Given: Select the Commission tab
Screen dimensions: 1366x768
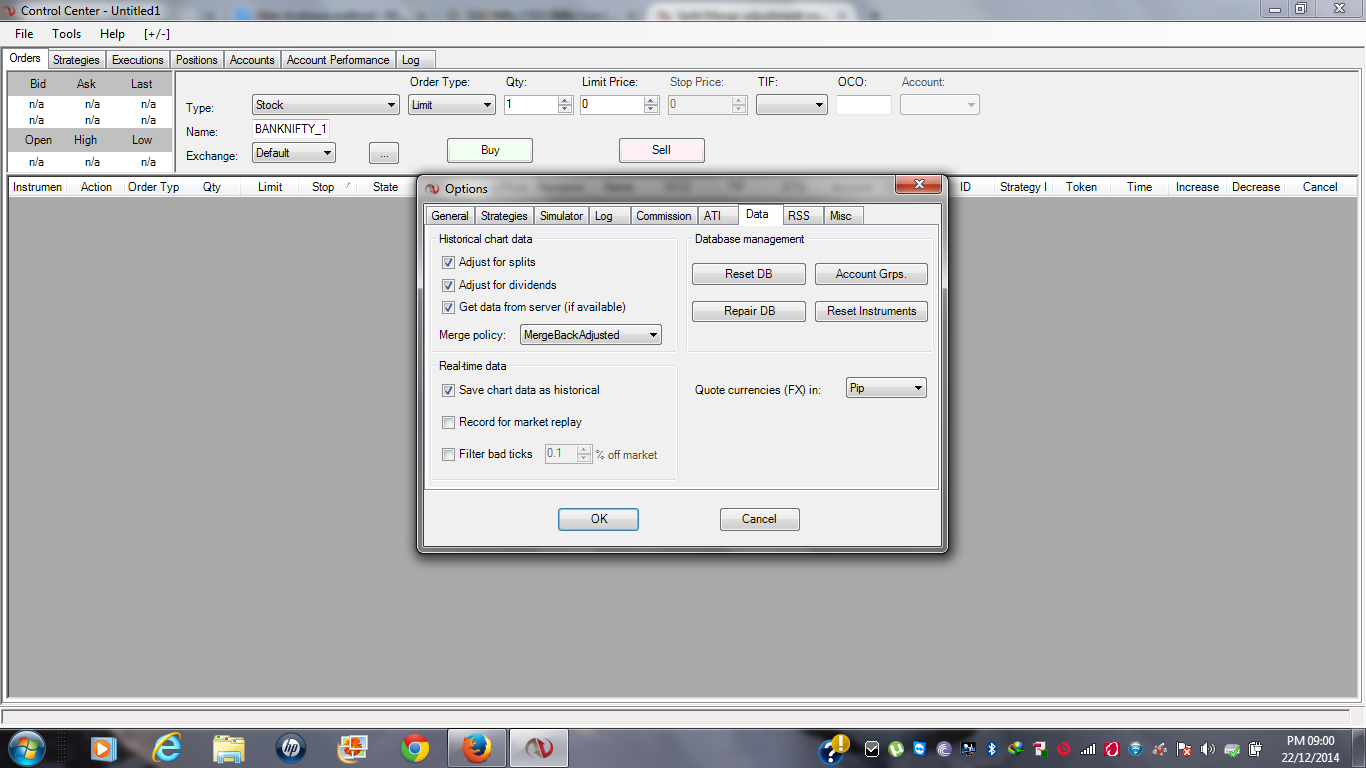Looking at the screenshot, I should pyautogui.click(x=664, y=216).
